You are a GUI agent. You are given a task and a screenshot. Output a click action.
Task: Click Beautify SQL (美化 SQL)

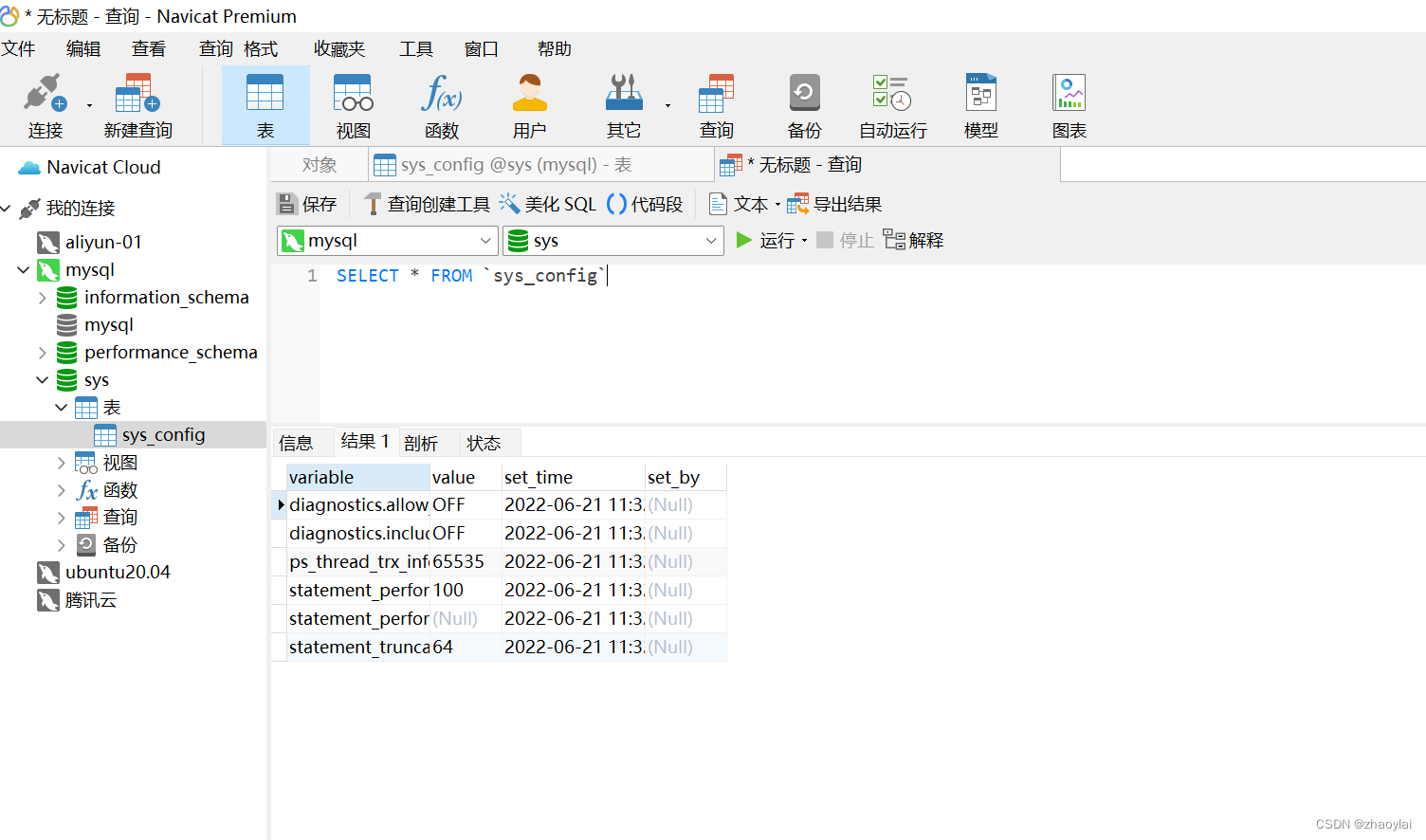point(548,204)
